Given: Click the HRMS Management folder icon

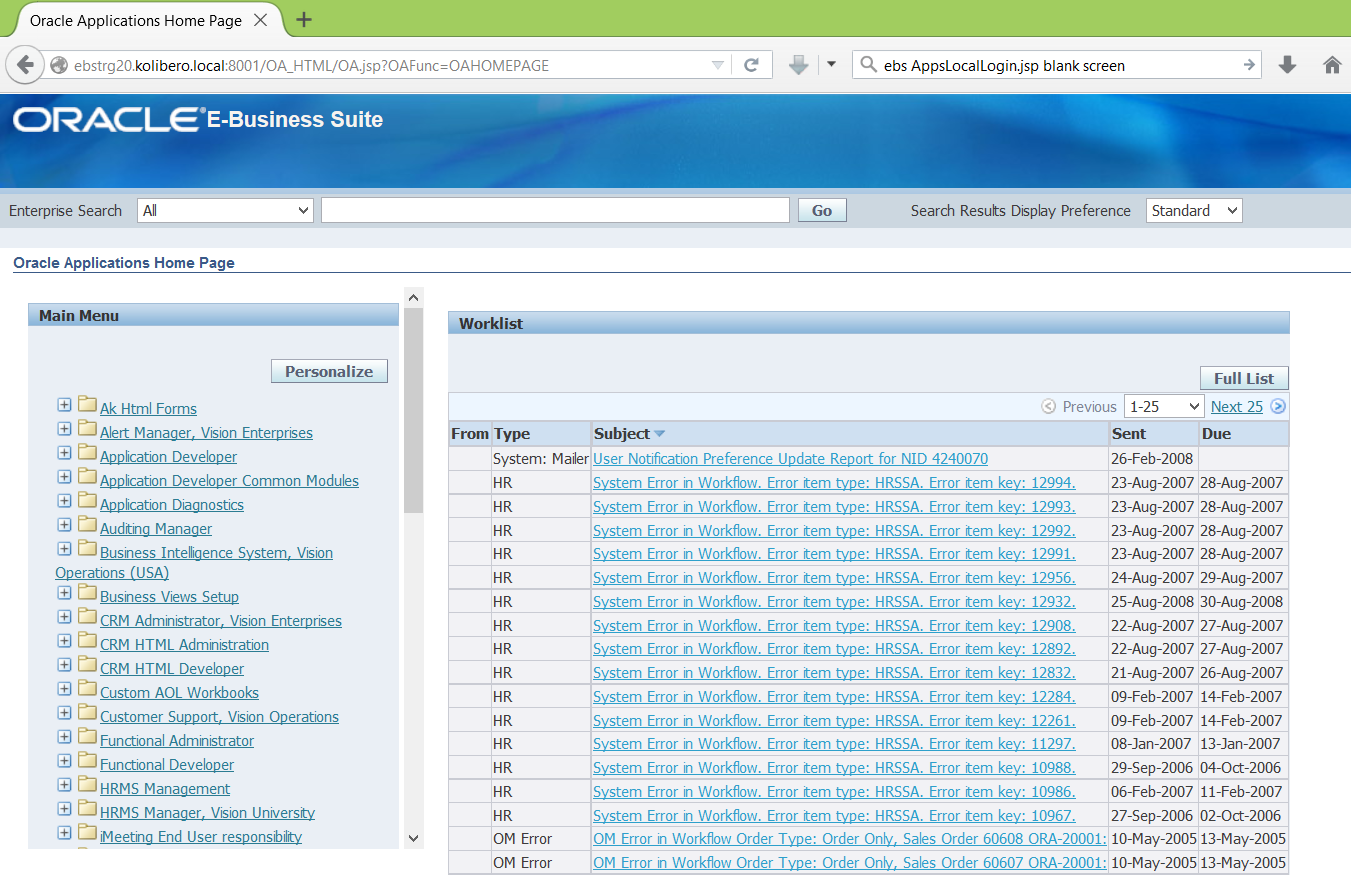Looking at the screenshot, I should point(87,784).
